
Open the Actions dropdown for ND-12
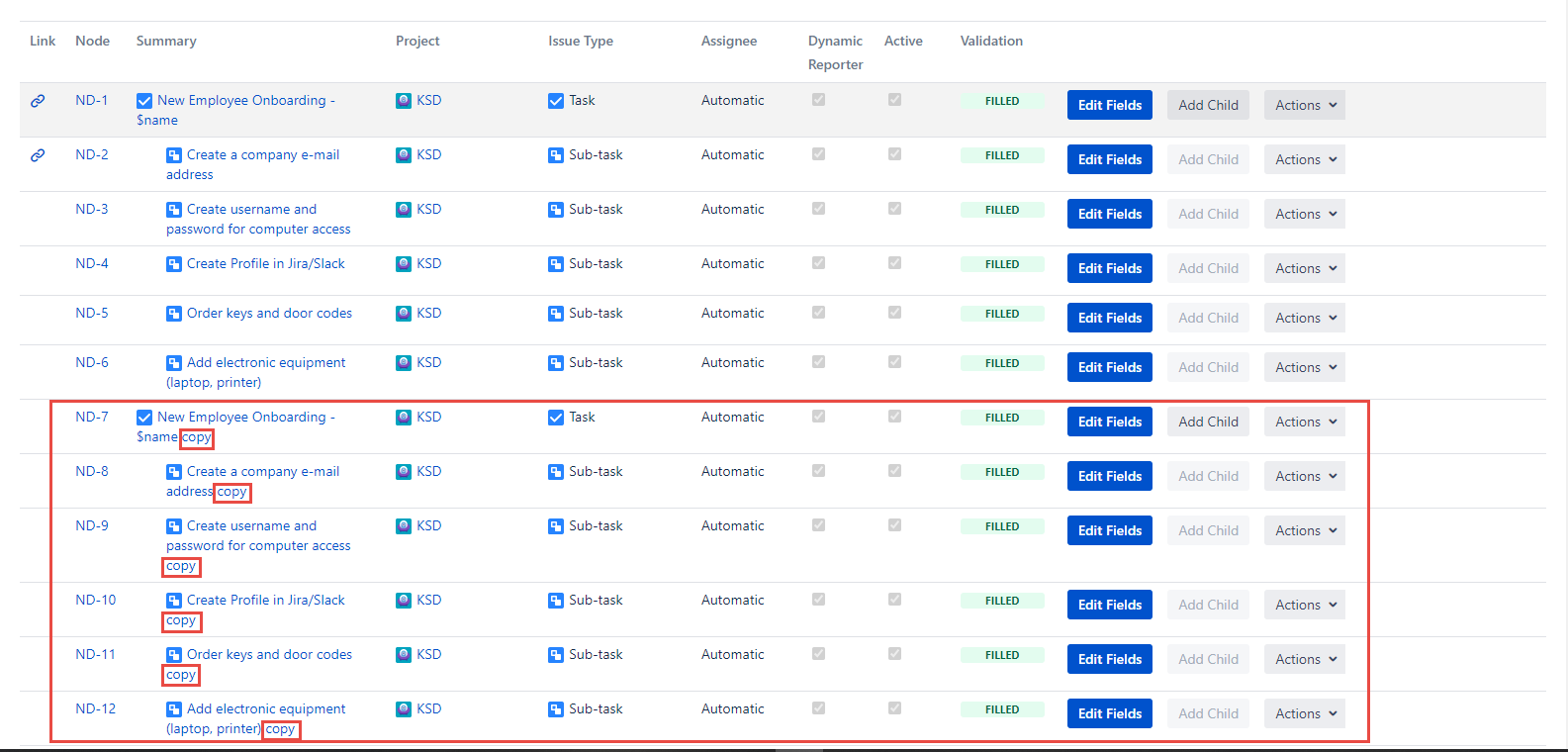[x=1304, y=713]
